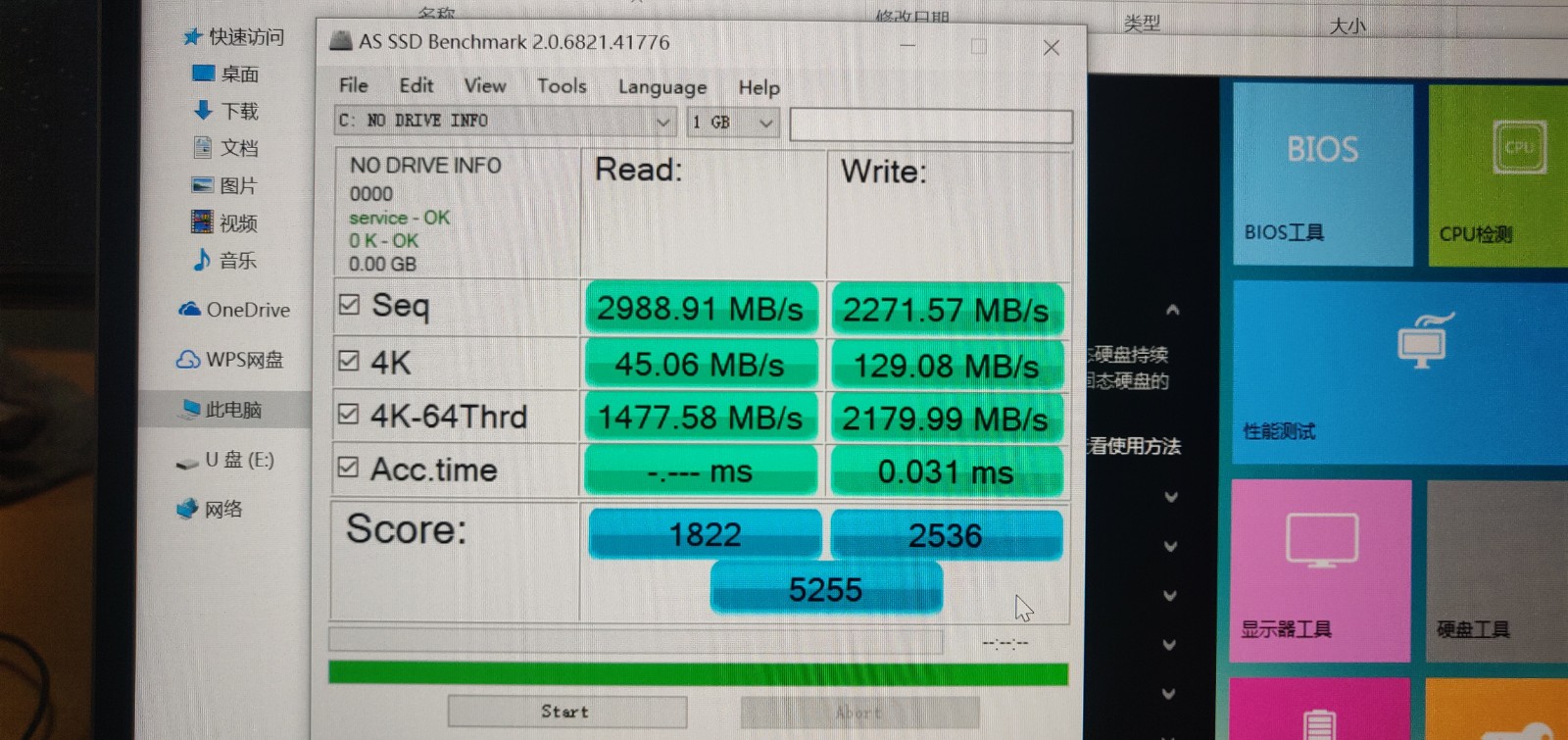This screenshot has width=1568, height=740.
Task: Click the 4K-64Thrd read value 1477.58 MB/s
Action: [x=700, y=418]
